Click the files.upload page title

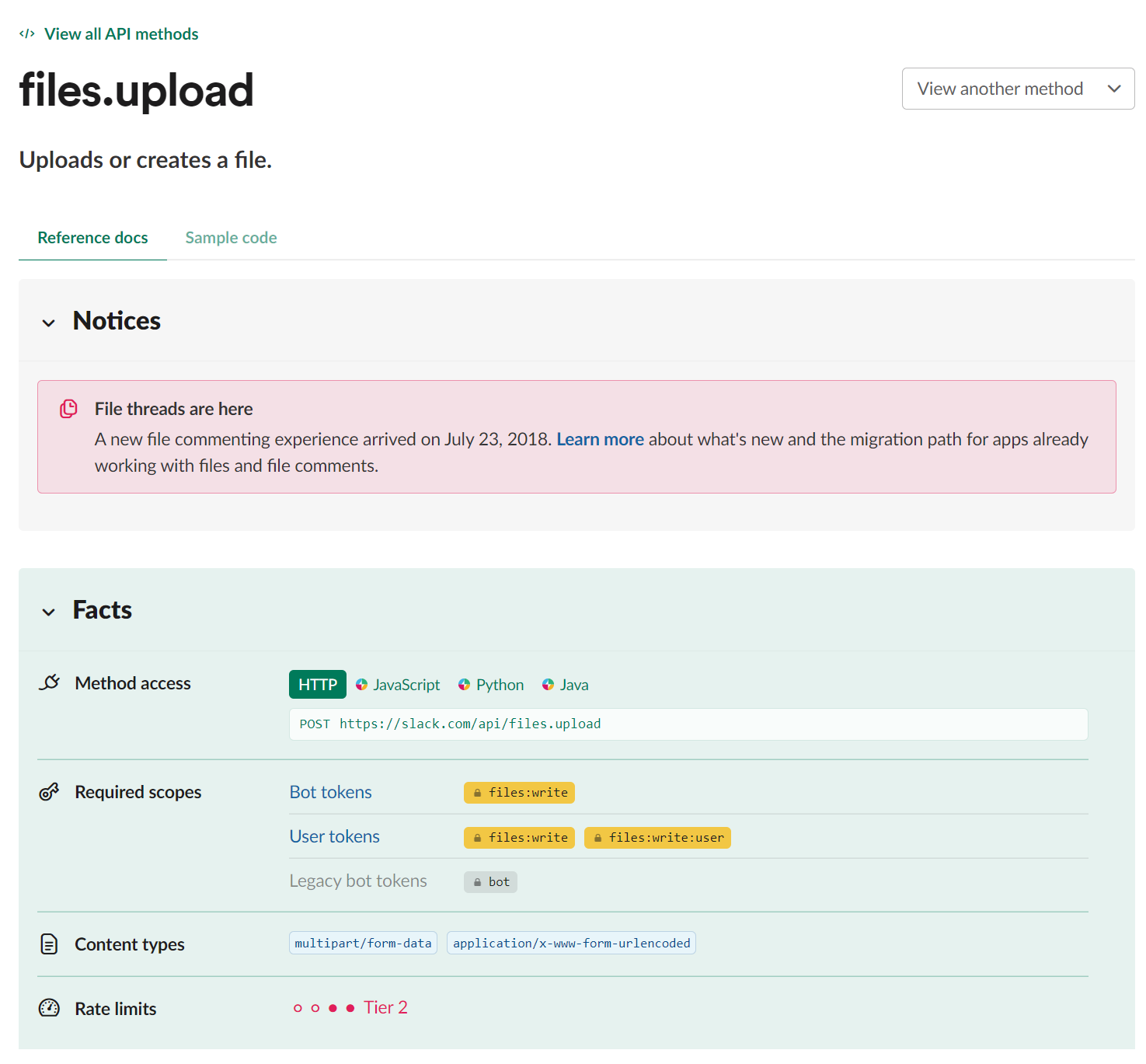(136, 90)
